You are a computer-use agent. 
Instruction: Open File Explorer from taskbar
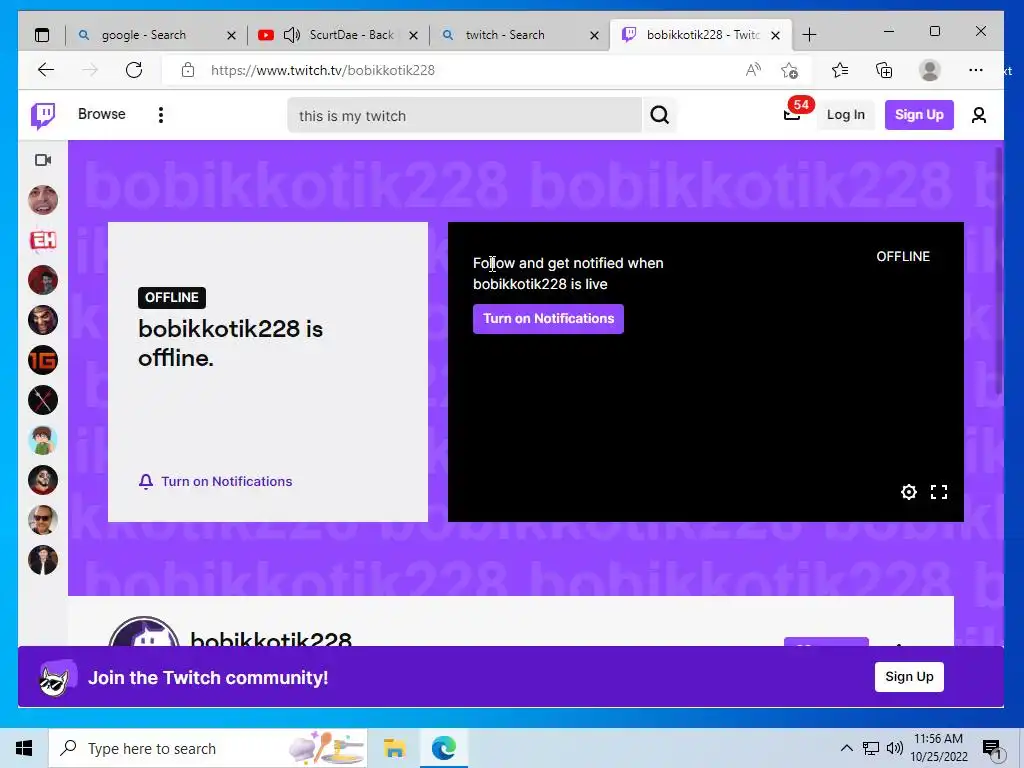point(394,748)
